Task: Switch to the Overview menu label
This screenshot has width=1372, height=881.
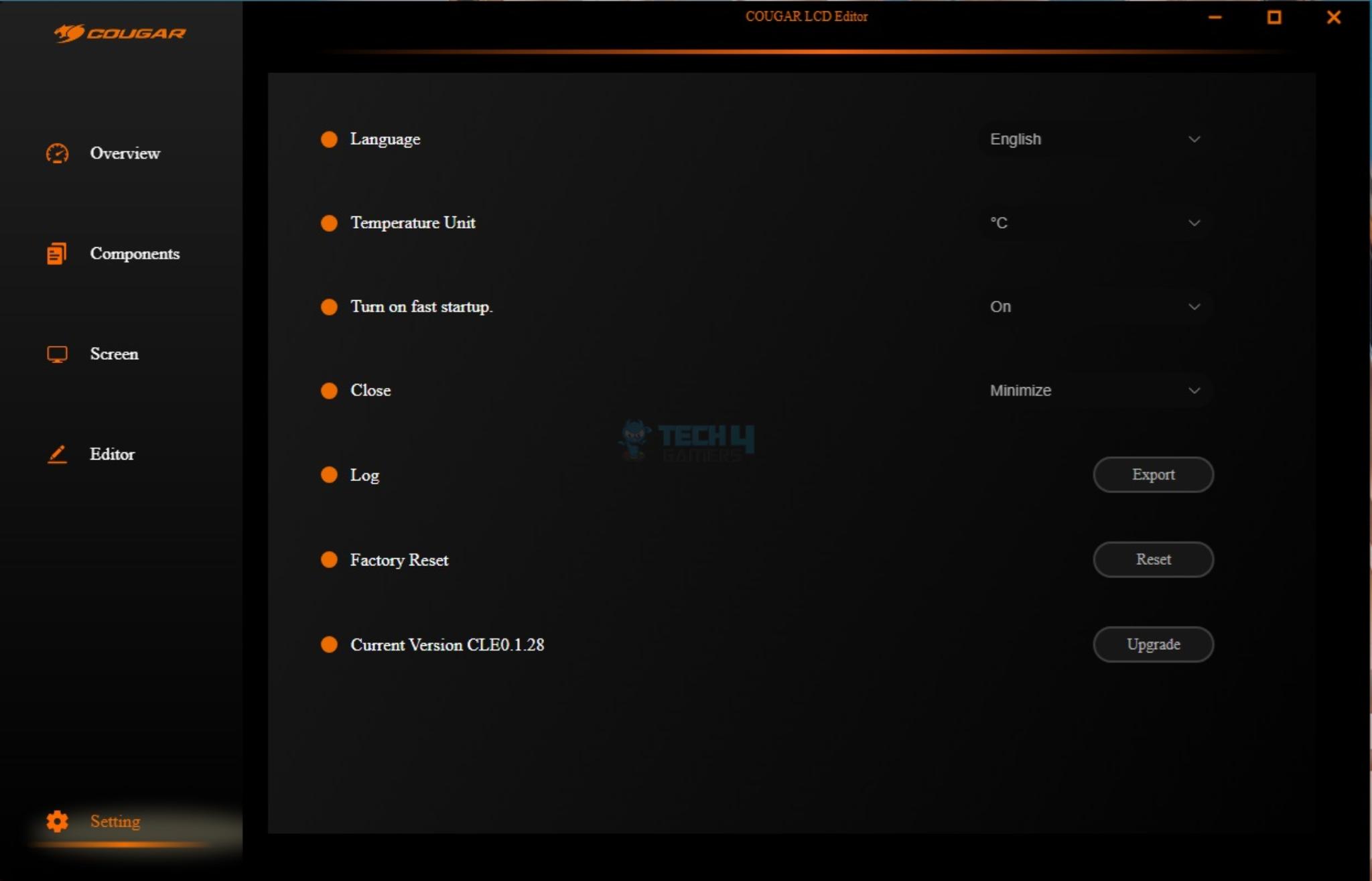Action: [125, 153]
